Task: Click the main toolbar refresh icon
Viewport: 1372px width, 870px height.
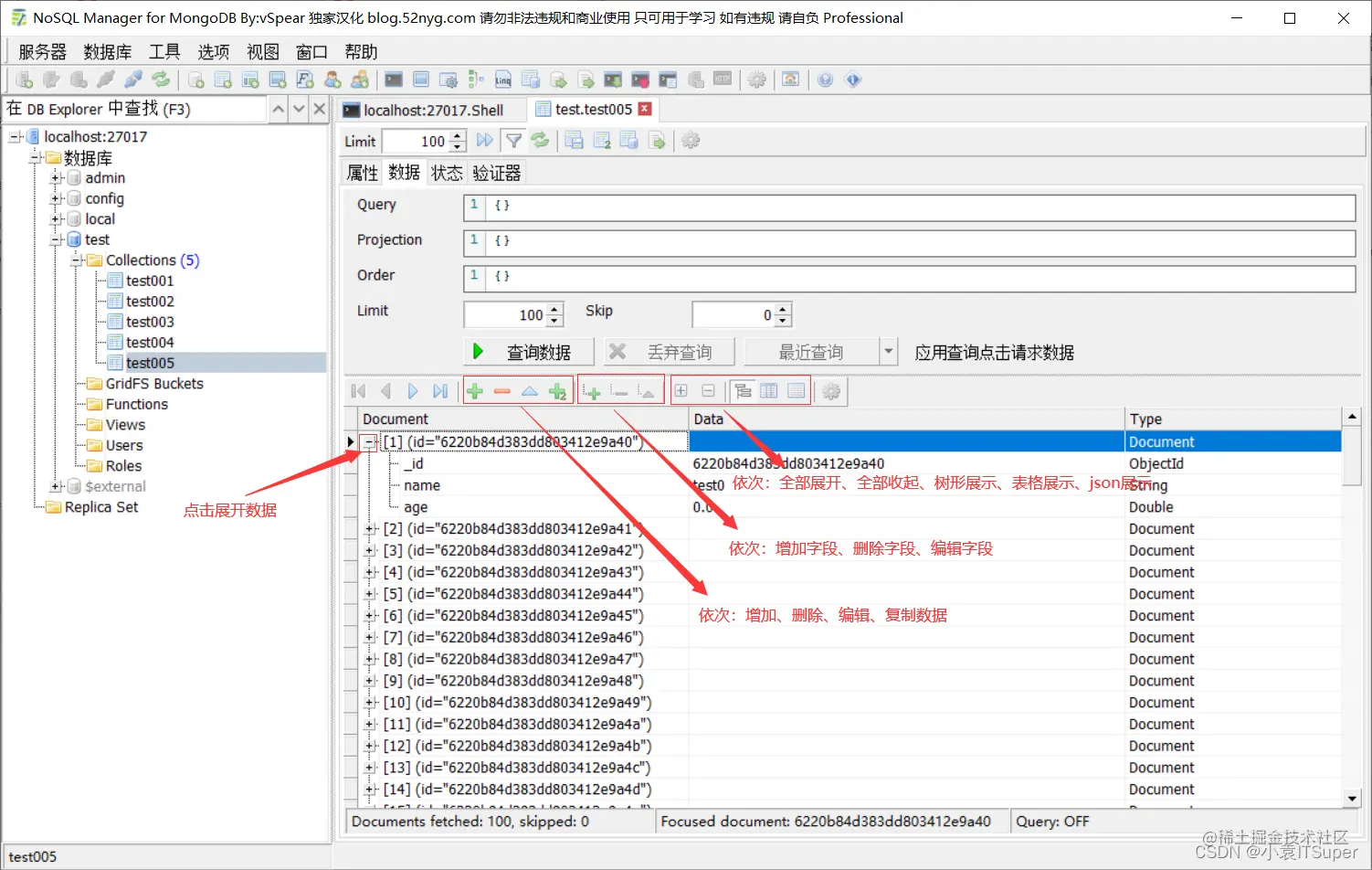Action: [x=161, y=80]
